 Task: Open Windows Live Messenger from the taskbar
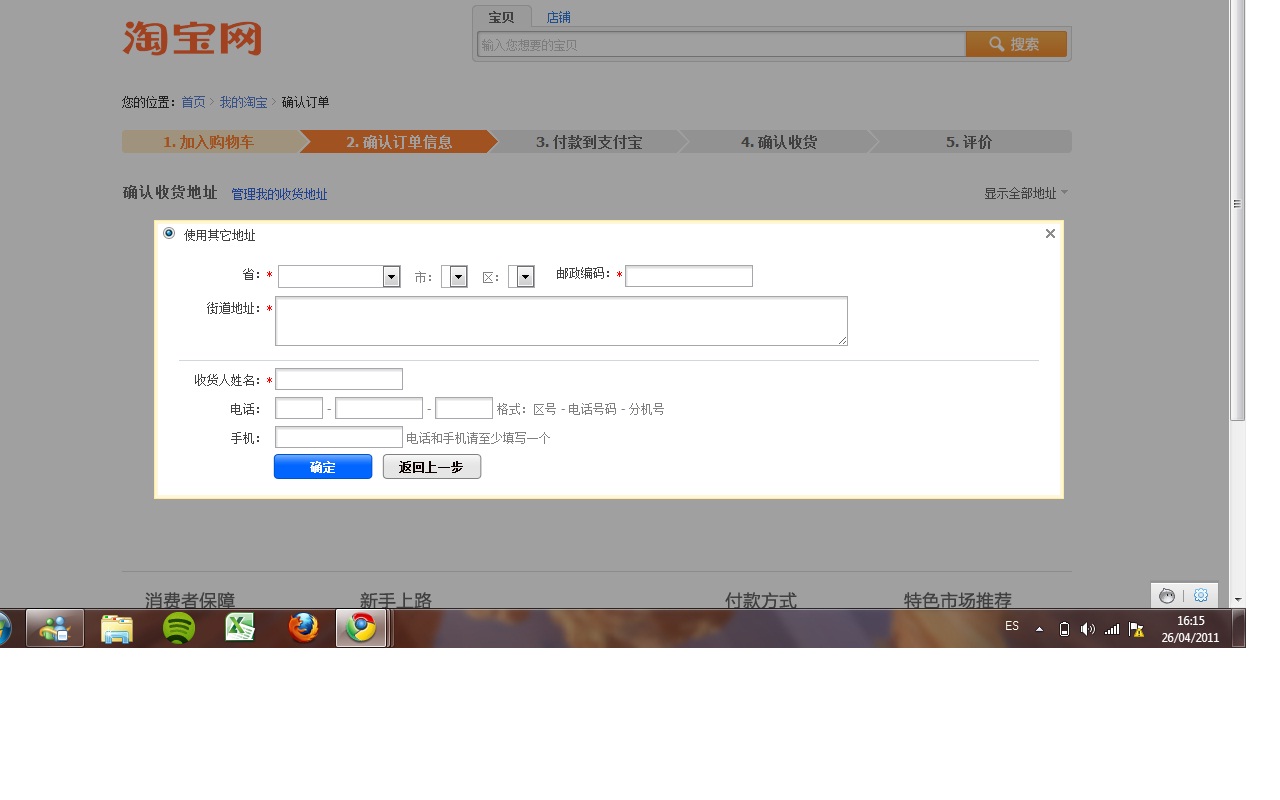tap(54, 628)
